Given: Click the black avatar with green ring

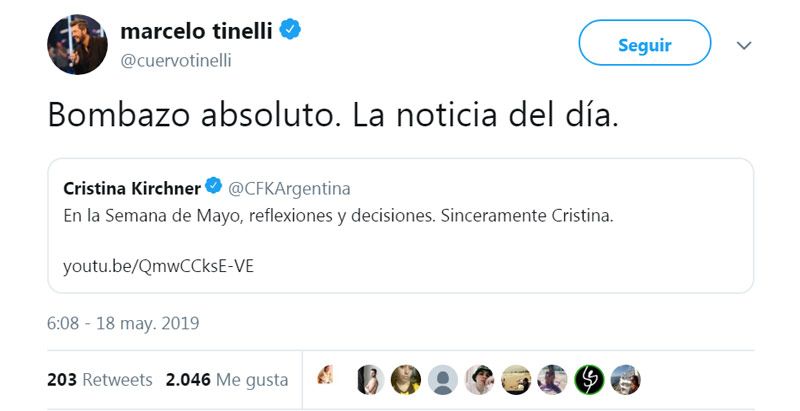Looking at the screenshot, I should click(588, 379).
